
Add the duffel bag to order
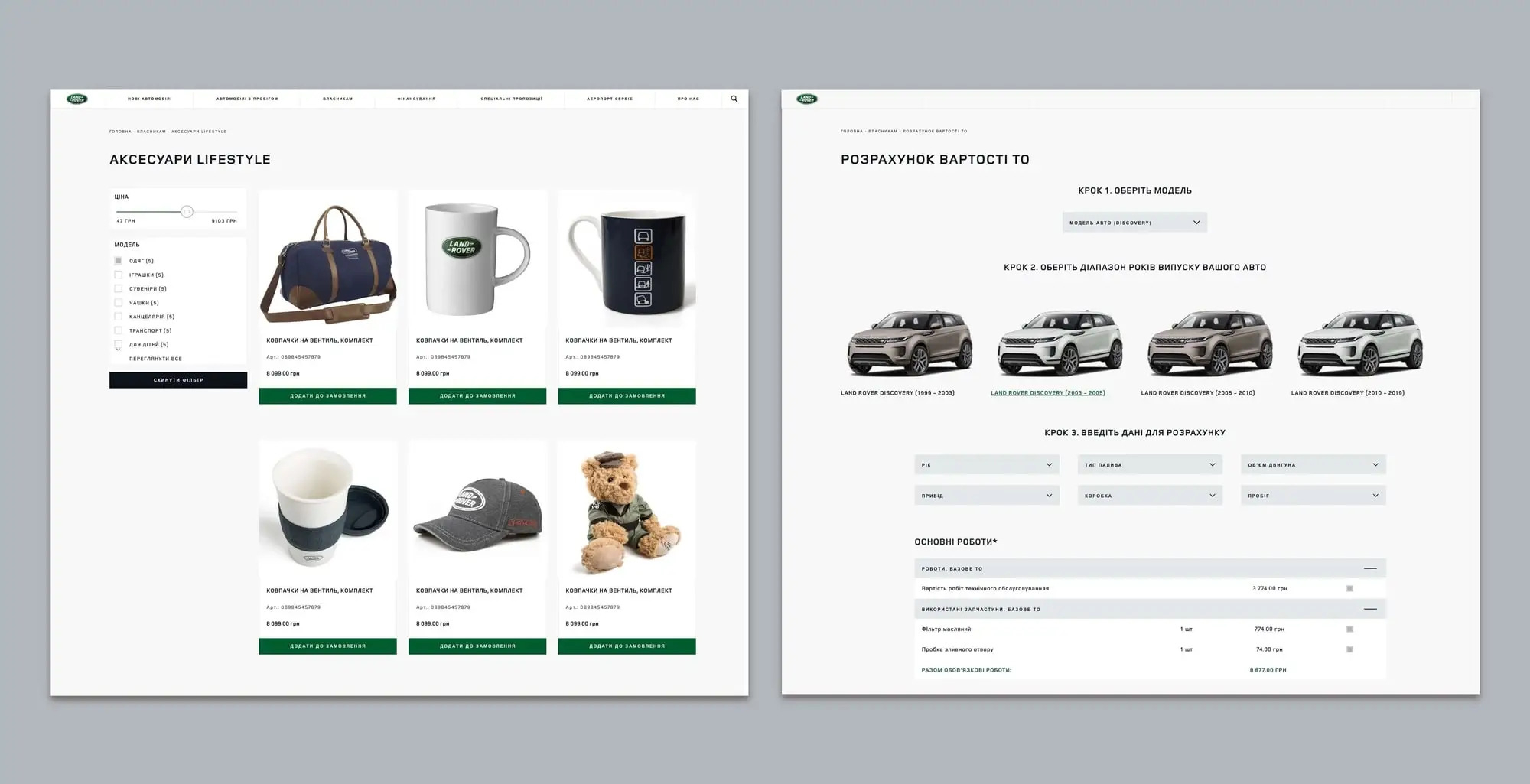click(327, 396)
